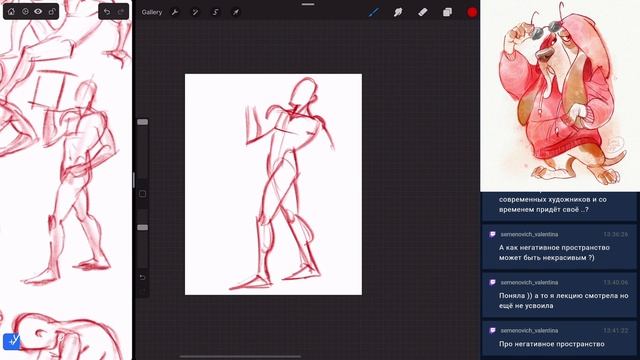
Task: Click the split-view divider handle
Action: tap(133, 180)
